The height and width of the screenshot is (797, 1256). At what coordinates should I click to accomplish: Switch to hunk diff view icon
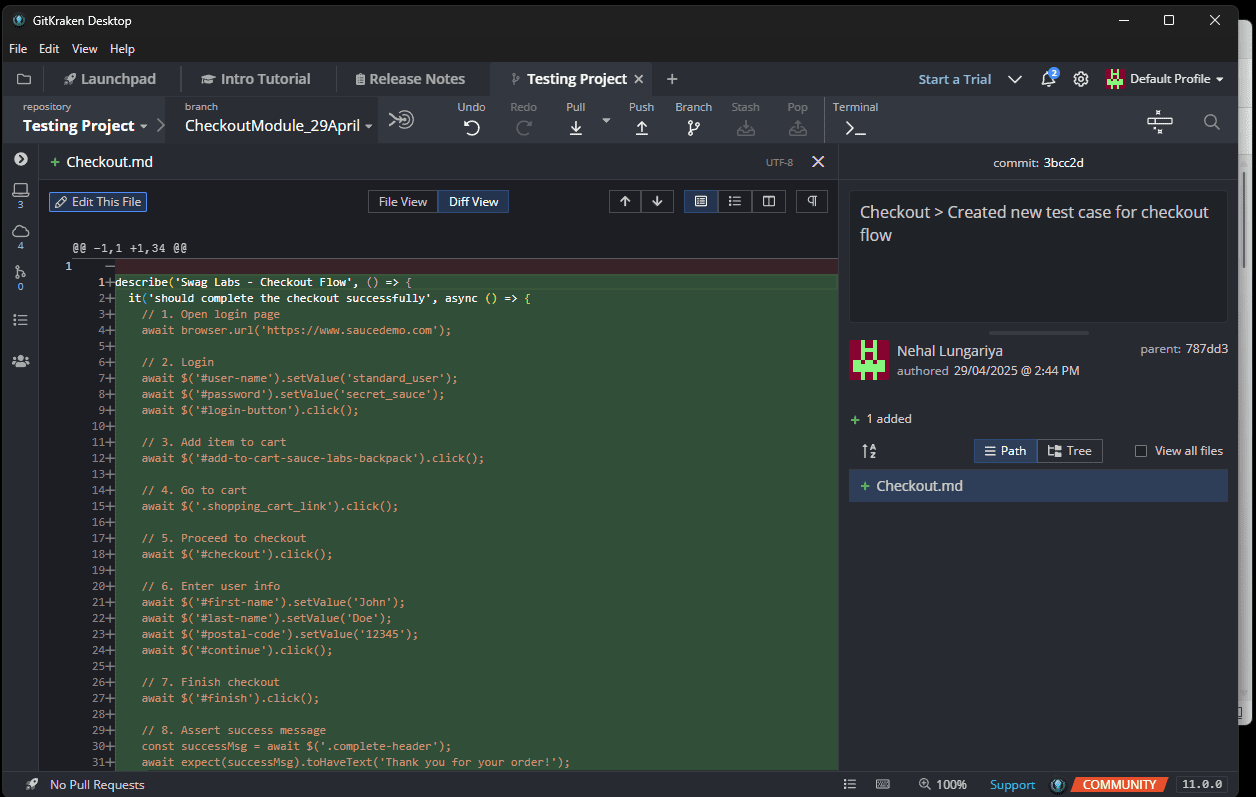coord(701,201)
